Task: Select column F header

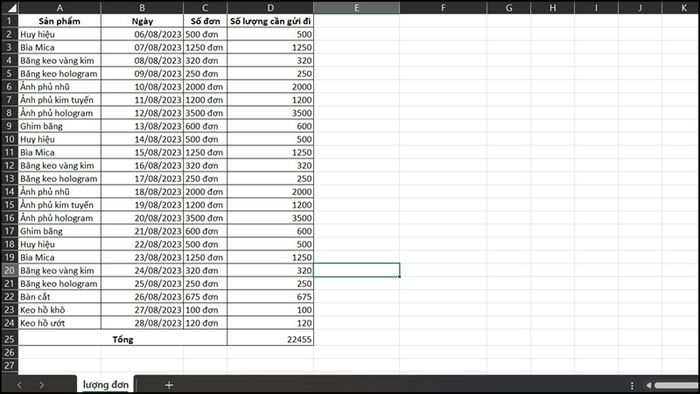Action: [x=443, y=8]
